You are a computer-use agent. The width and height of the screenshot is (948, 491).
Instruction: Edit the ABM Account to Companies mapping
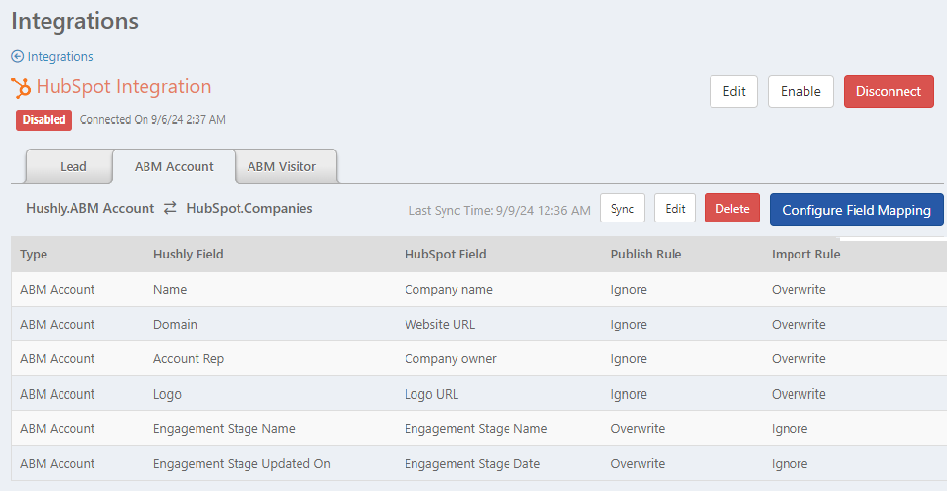pos(675,209)
